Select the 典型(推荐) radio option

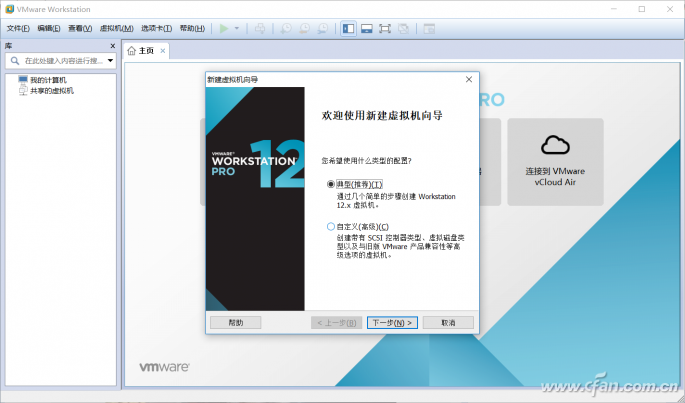(x=331, y=184)
